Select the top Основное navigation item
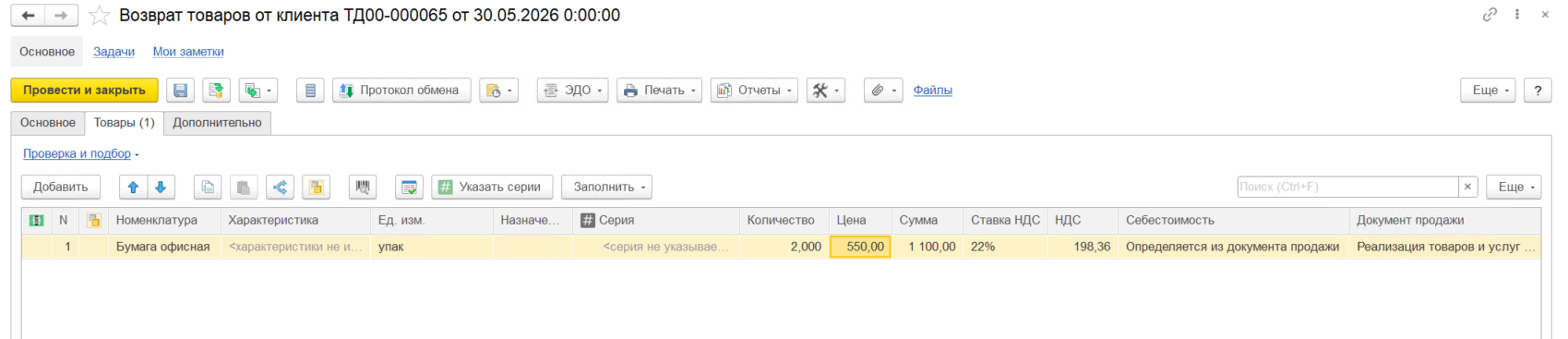 click(47, 52)
